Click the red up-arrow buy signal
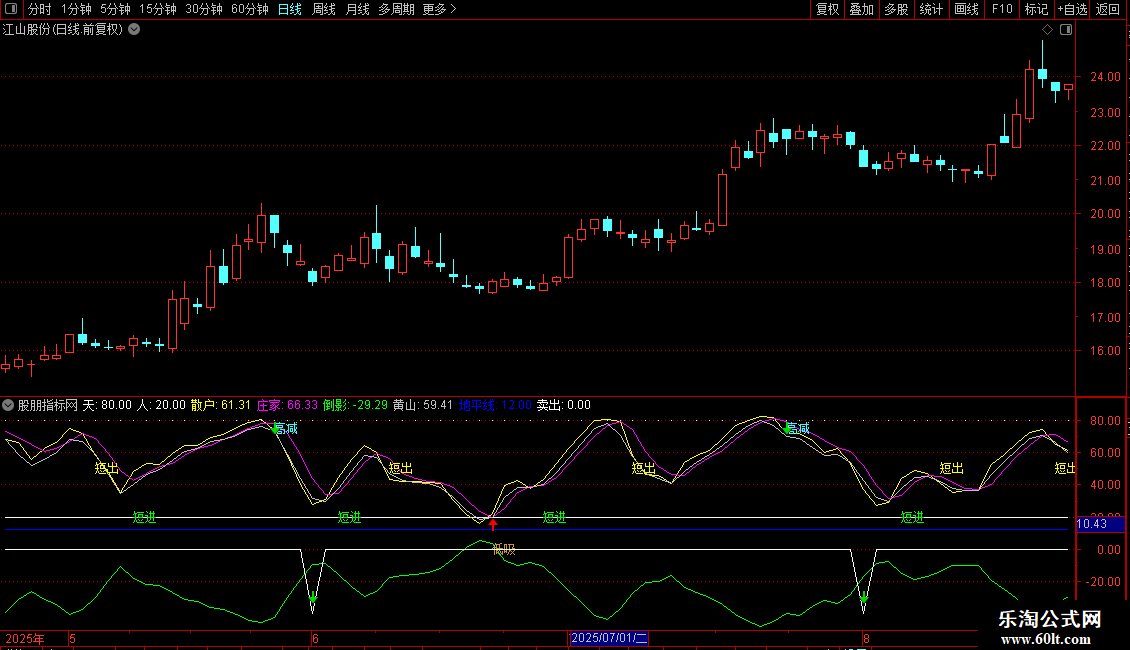The width and height of the screenshot is (1130, 650). (x=492, y=524)
